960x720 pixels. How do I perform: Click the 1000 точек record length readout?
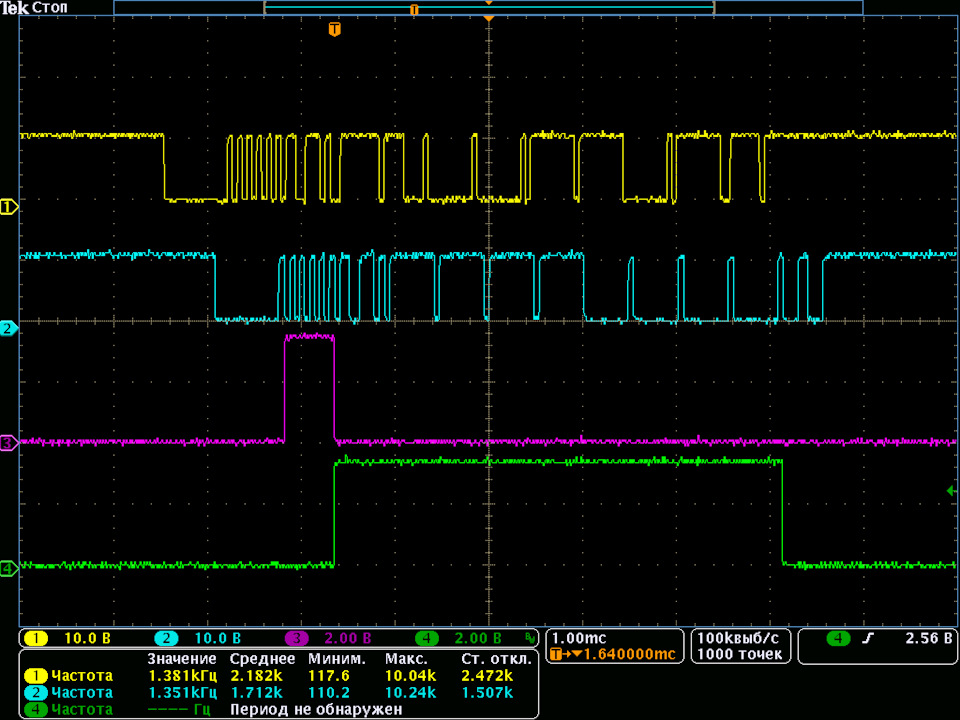pos(739,654)
